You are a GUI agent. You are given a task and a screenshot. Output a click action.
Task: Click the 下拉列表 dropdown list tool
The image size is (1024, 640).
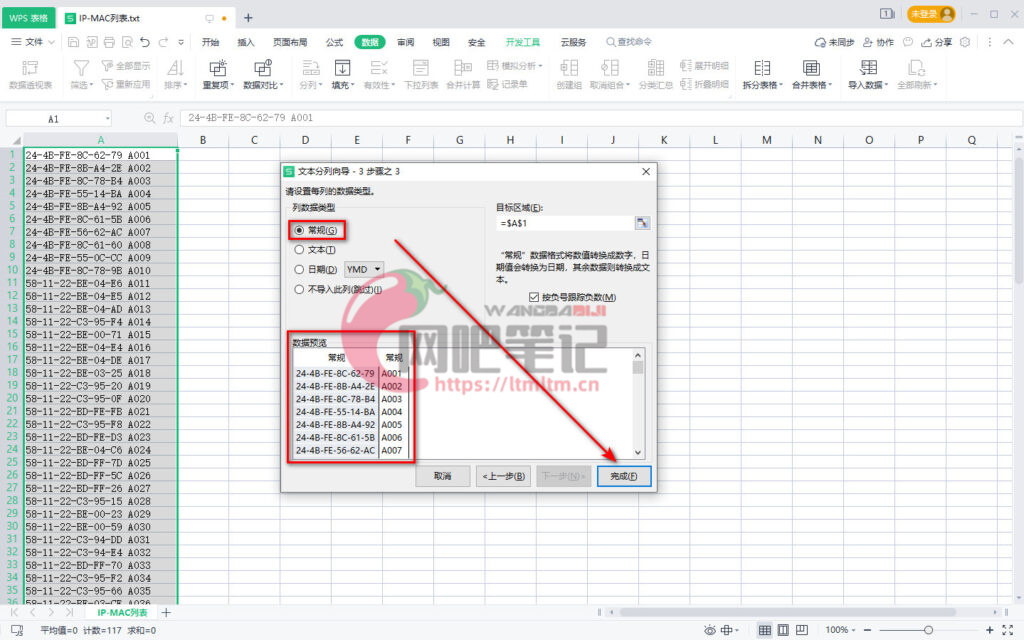click(x=421, y=74)
